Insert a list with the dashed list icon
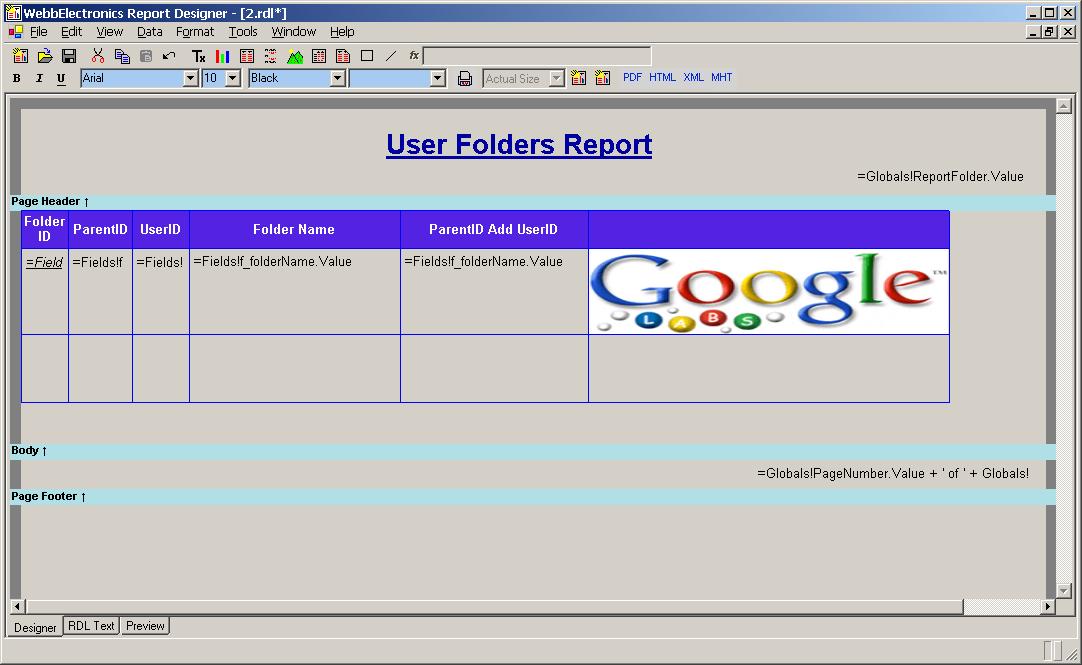Viewport: 1082px width, 665px height. pos(270,56)
